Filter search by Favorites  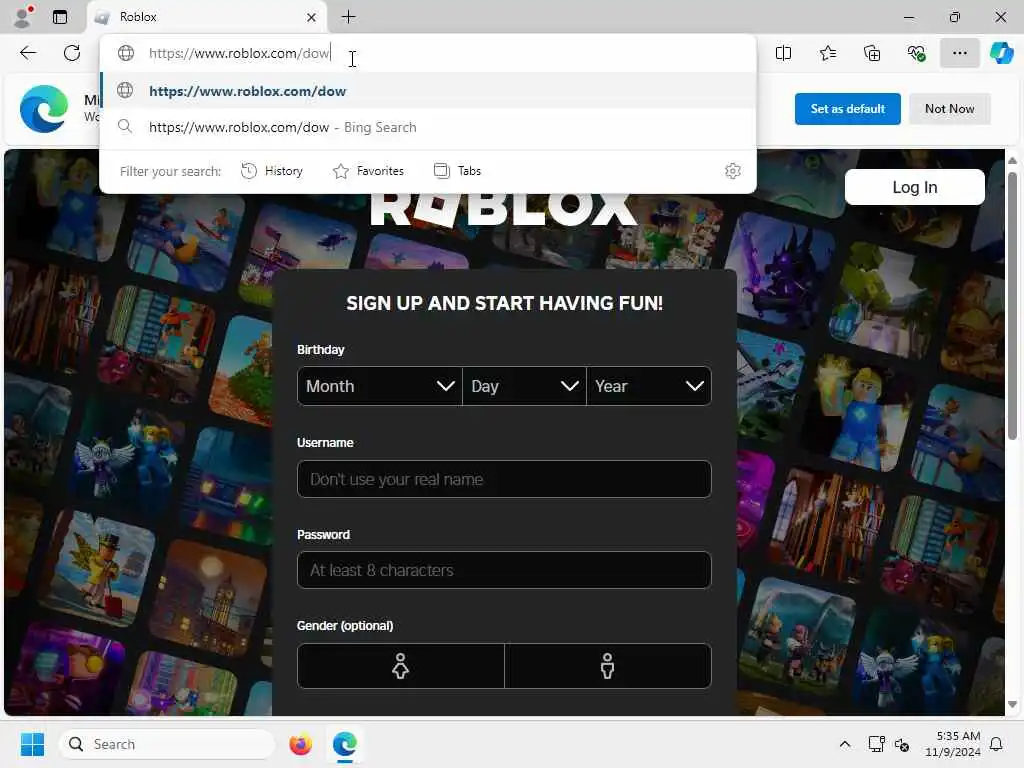click(368, 171)
